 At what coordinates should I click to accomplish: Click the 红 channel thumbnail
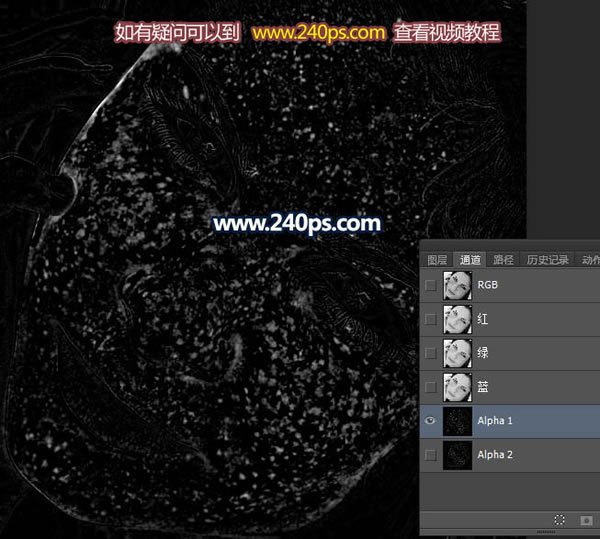[x=457, y=319]
